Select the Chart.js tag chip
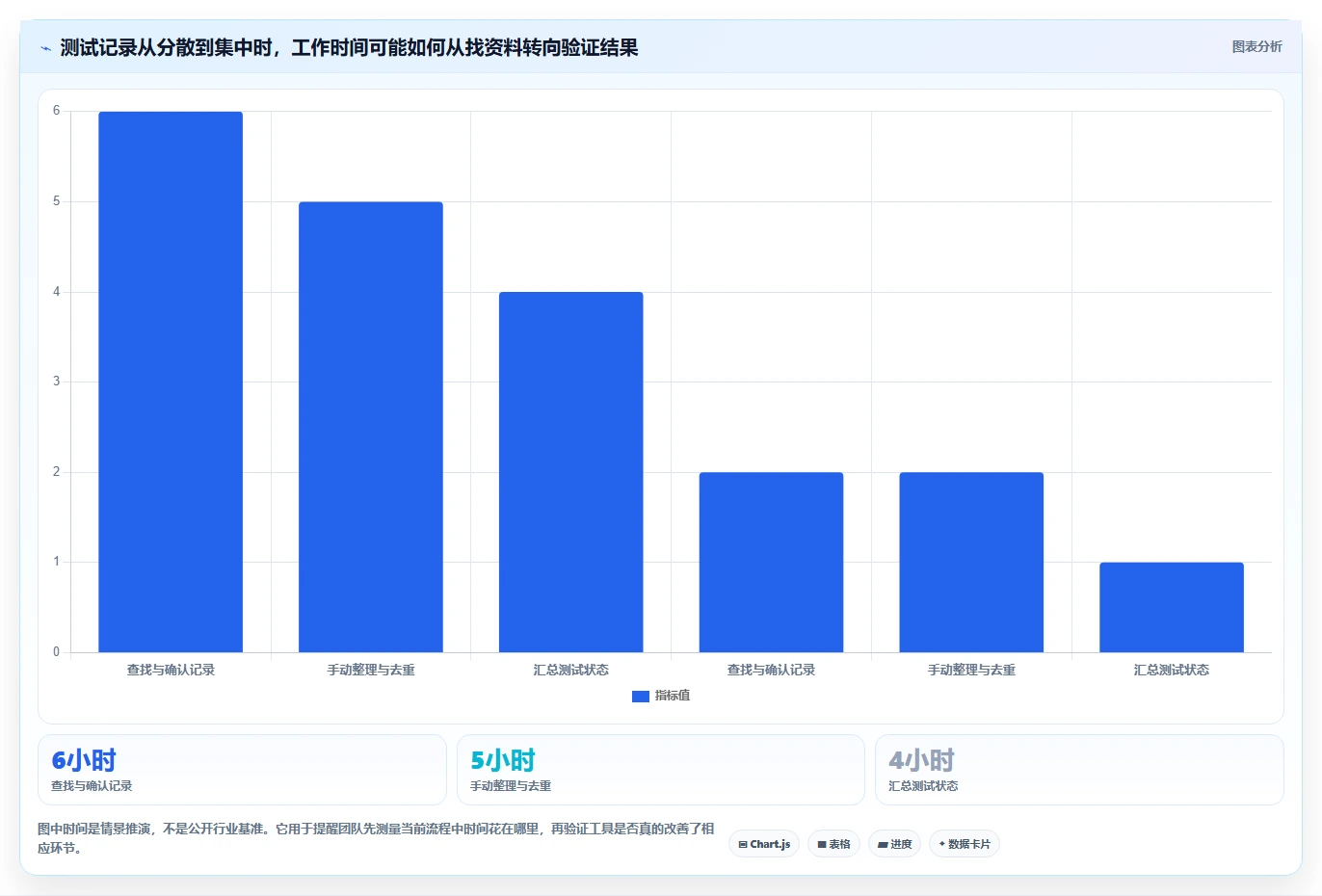This screenshot has width=1322, height=896. click(764, 844)
